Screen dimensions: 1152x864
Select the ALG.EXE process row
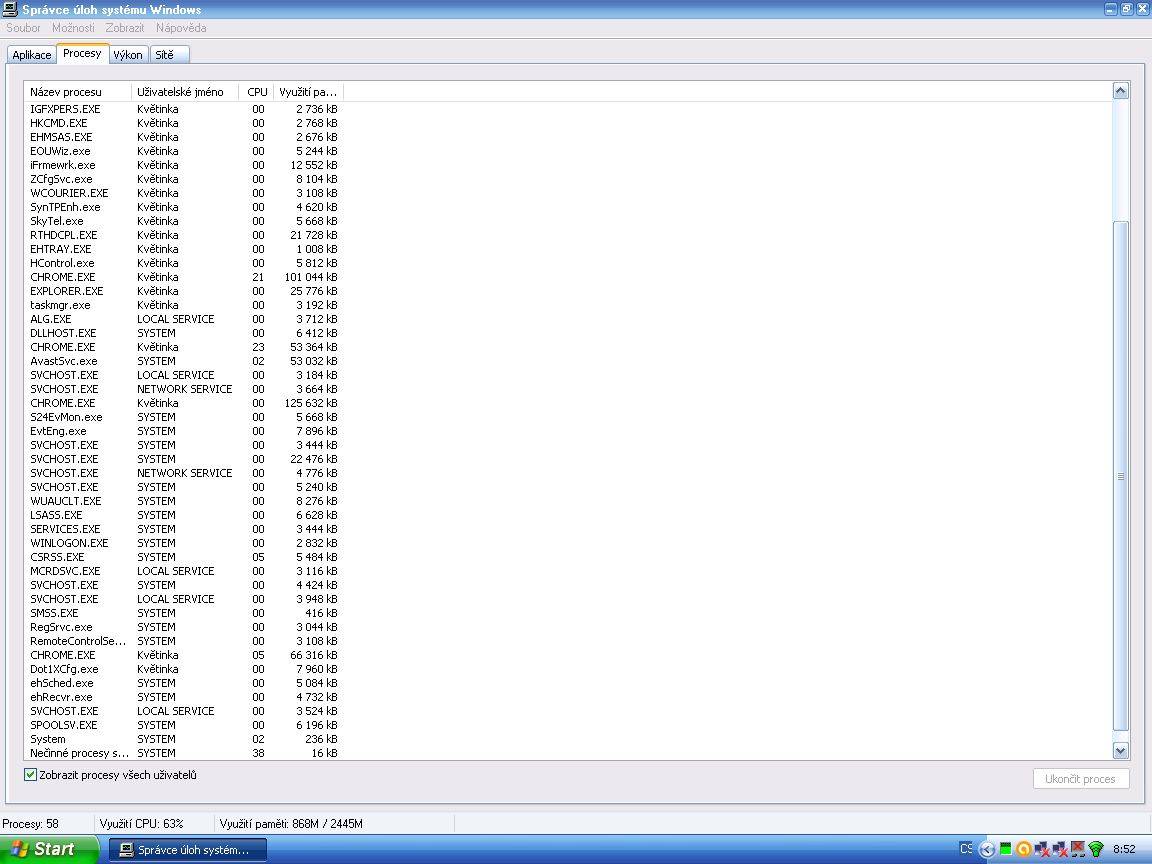(x=184, y=319)
